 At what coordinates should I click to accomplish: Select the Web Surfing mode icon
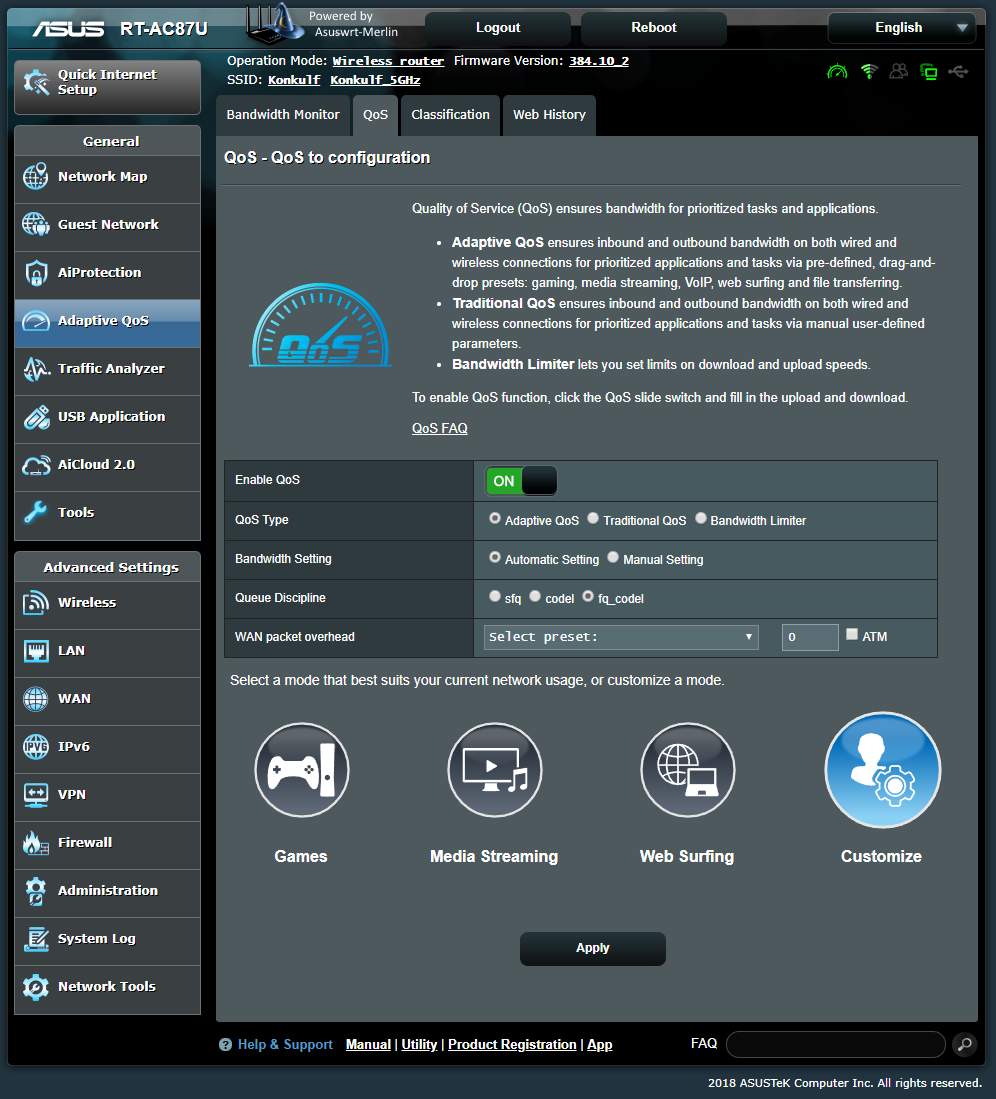click(688, 770)
